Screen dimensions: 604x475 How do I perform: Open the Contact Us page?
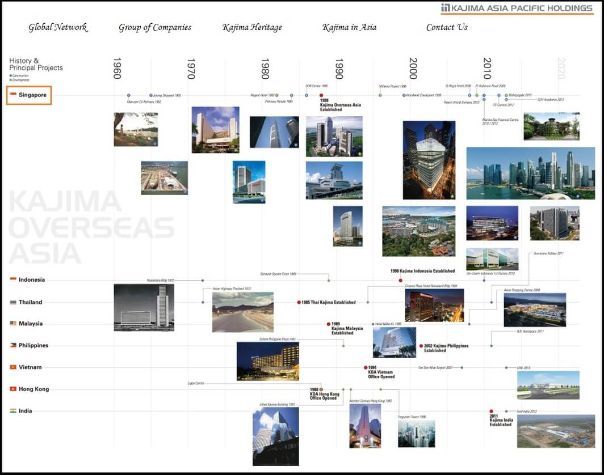(447, 27)
